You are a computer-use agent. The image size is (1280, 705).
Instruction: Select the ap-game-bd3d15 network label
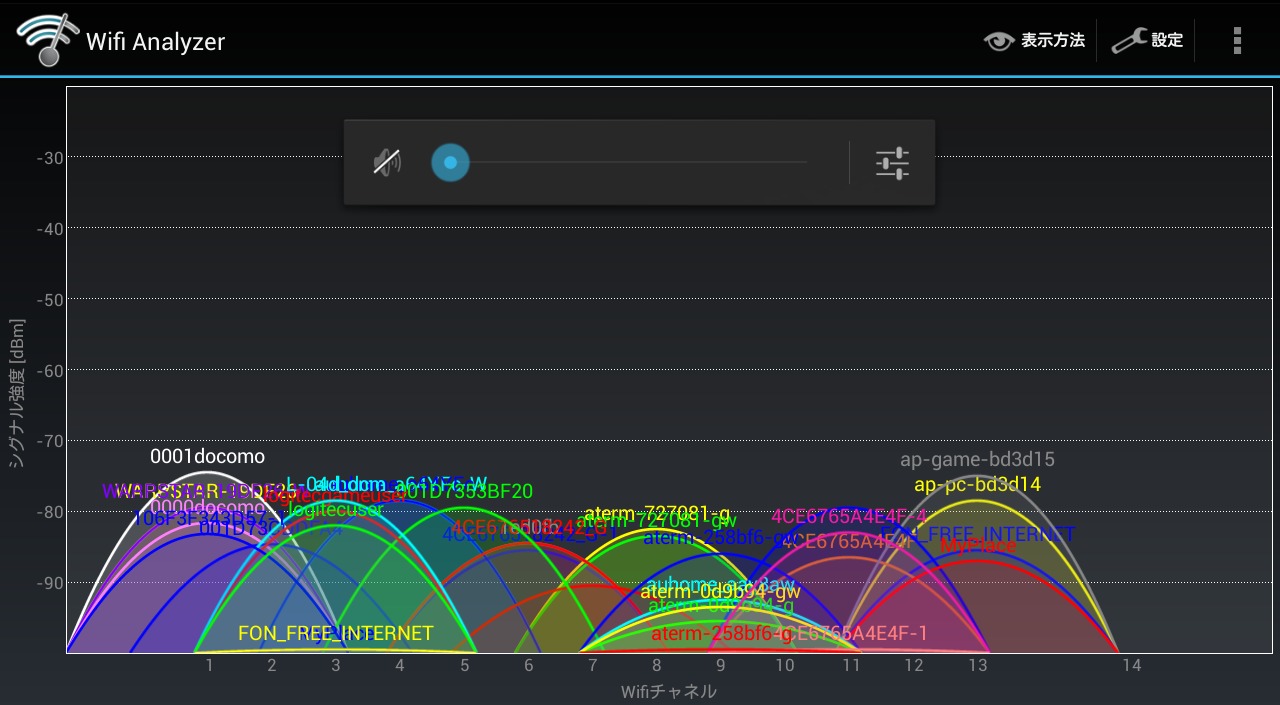pyautogui.click(x=977, y=460)
